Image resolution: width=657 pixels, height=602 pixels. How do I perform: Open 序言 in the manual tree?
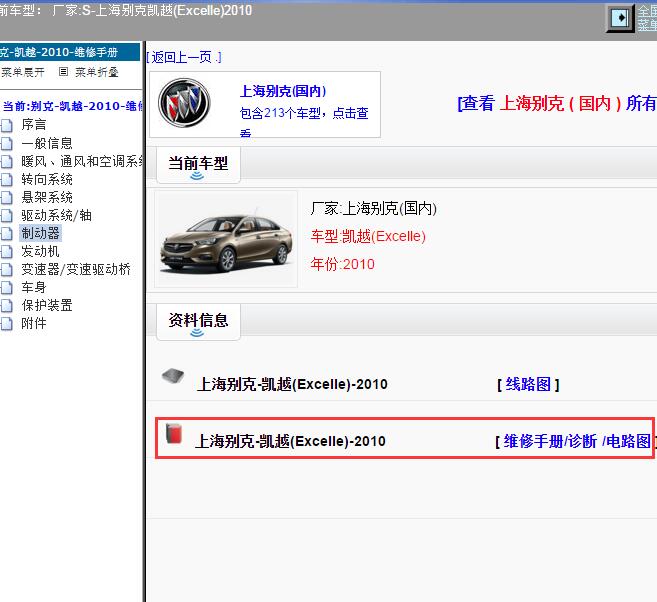pyautogui.click(x=34, y=125)
